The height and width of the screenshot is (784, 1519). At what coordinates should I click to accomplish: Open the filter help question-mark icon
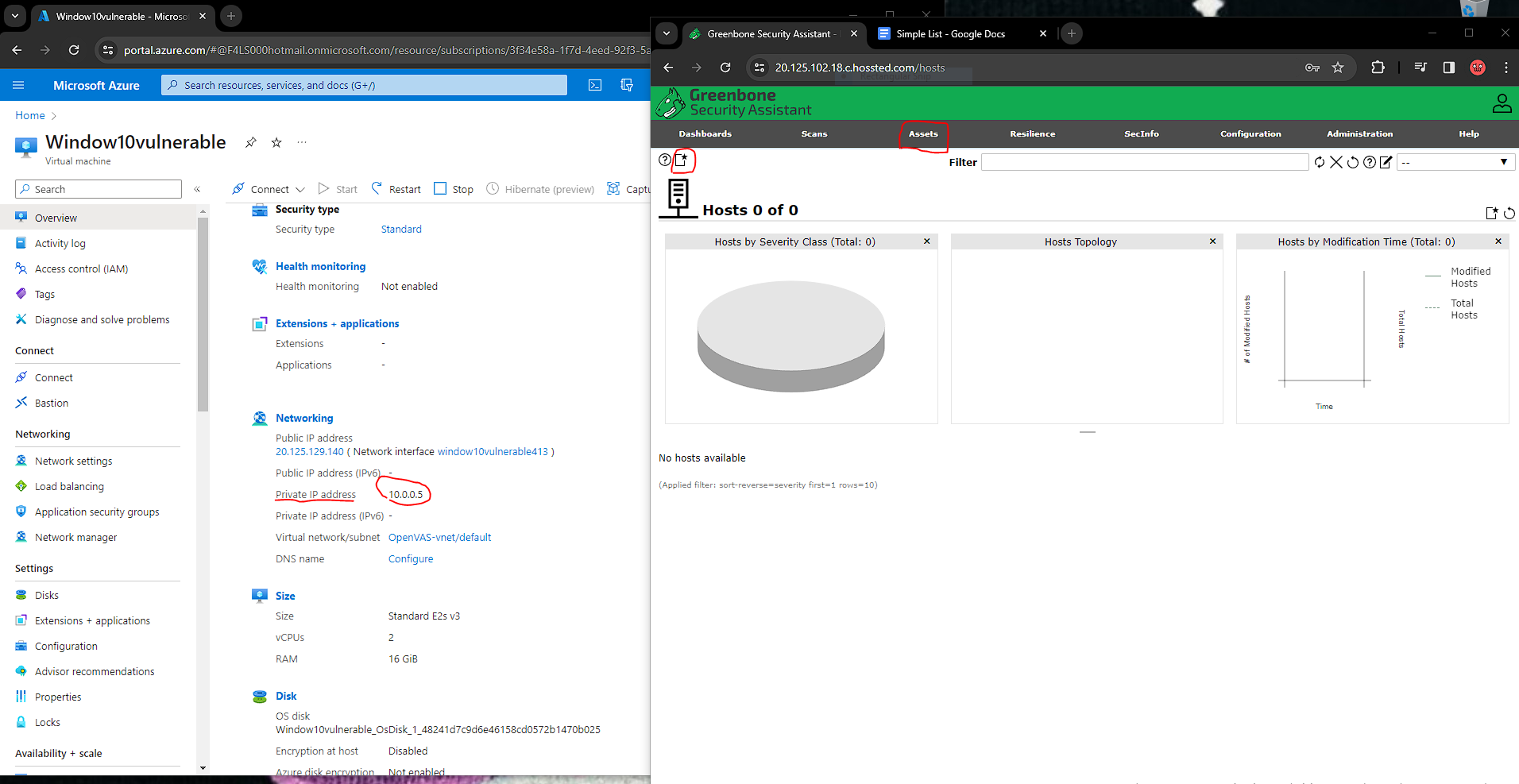click(x=1370, y=162)
